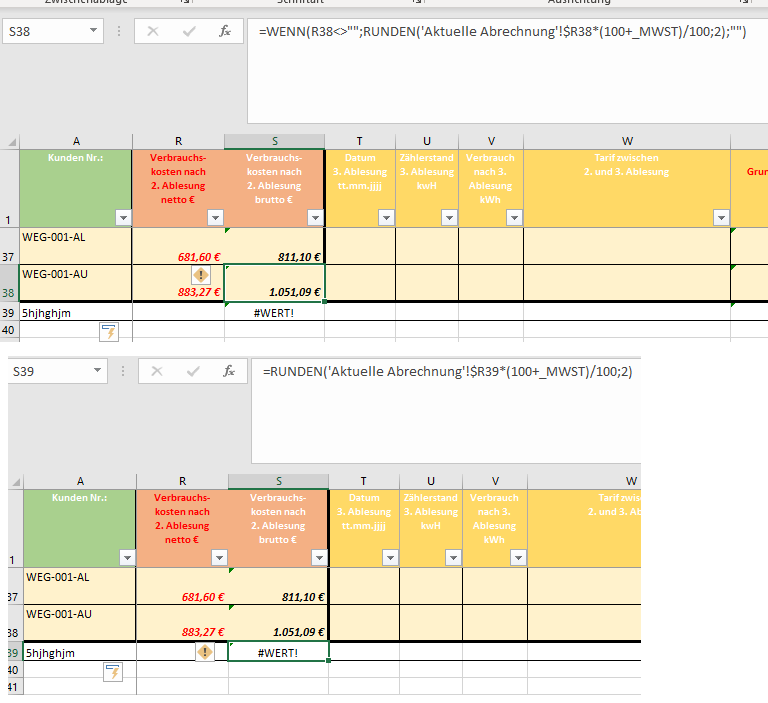This screenshot has height=703, width=768.
Task: Select column header T in the S38 view
Action: click(360, 142)
